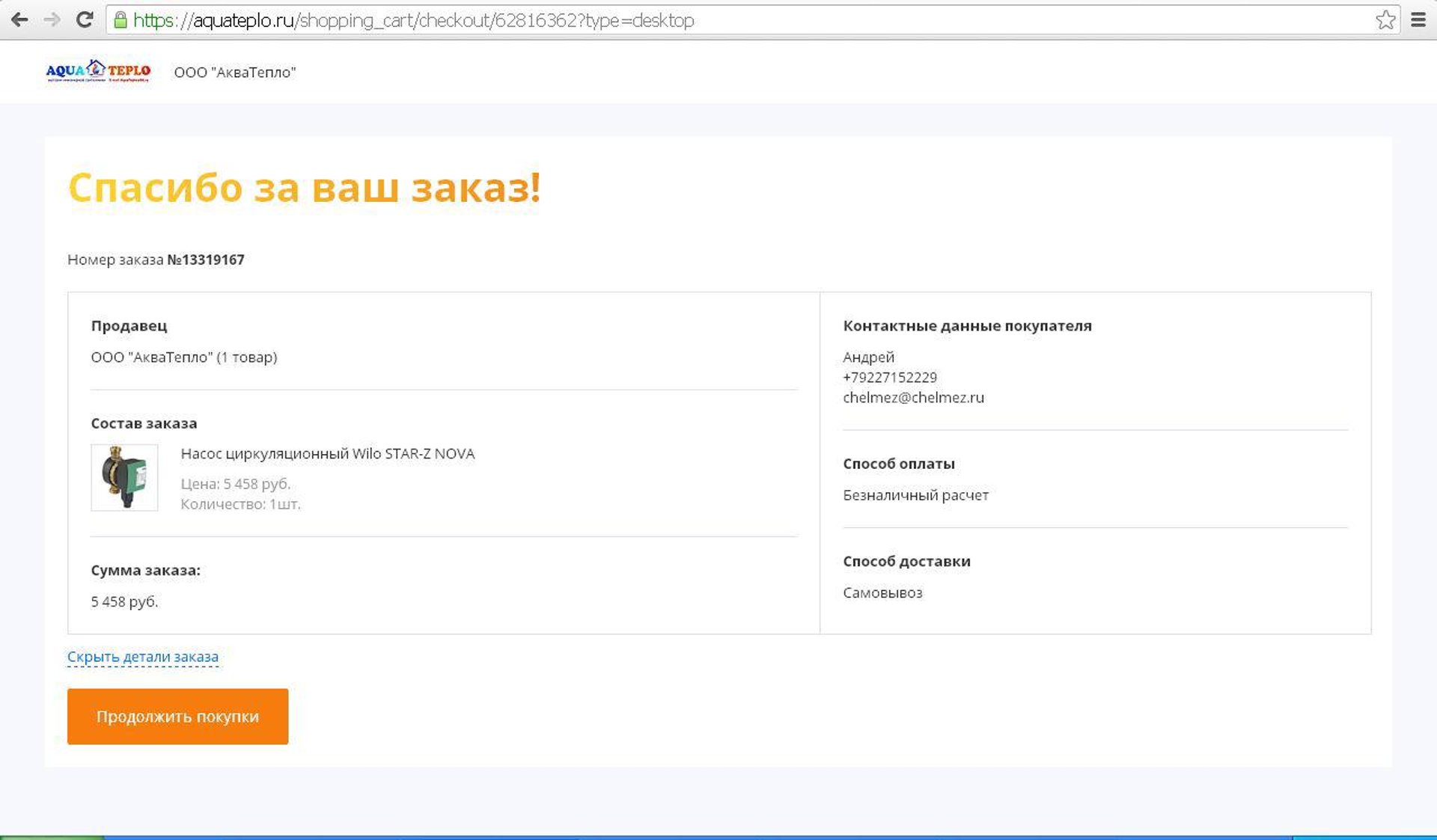
Task: Click the green padlock security icon
Action: (120, 20)
